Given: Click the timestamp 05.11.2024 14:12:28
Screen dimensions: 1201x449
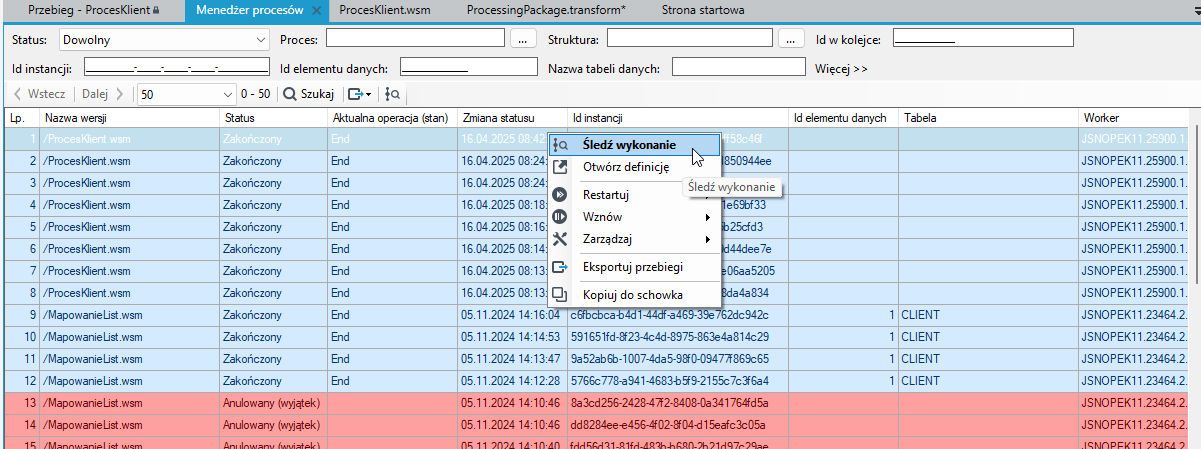Looking at the screenshot, I should pos(510,380).
